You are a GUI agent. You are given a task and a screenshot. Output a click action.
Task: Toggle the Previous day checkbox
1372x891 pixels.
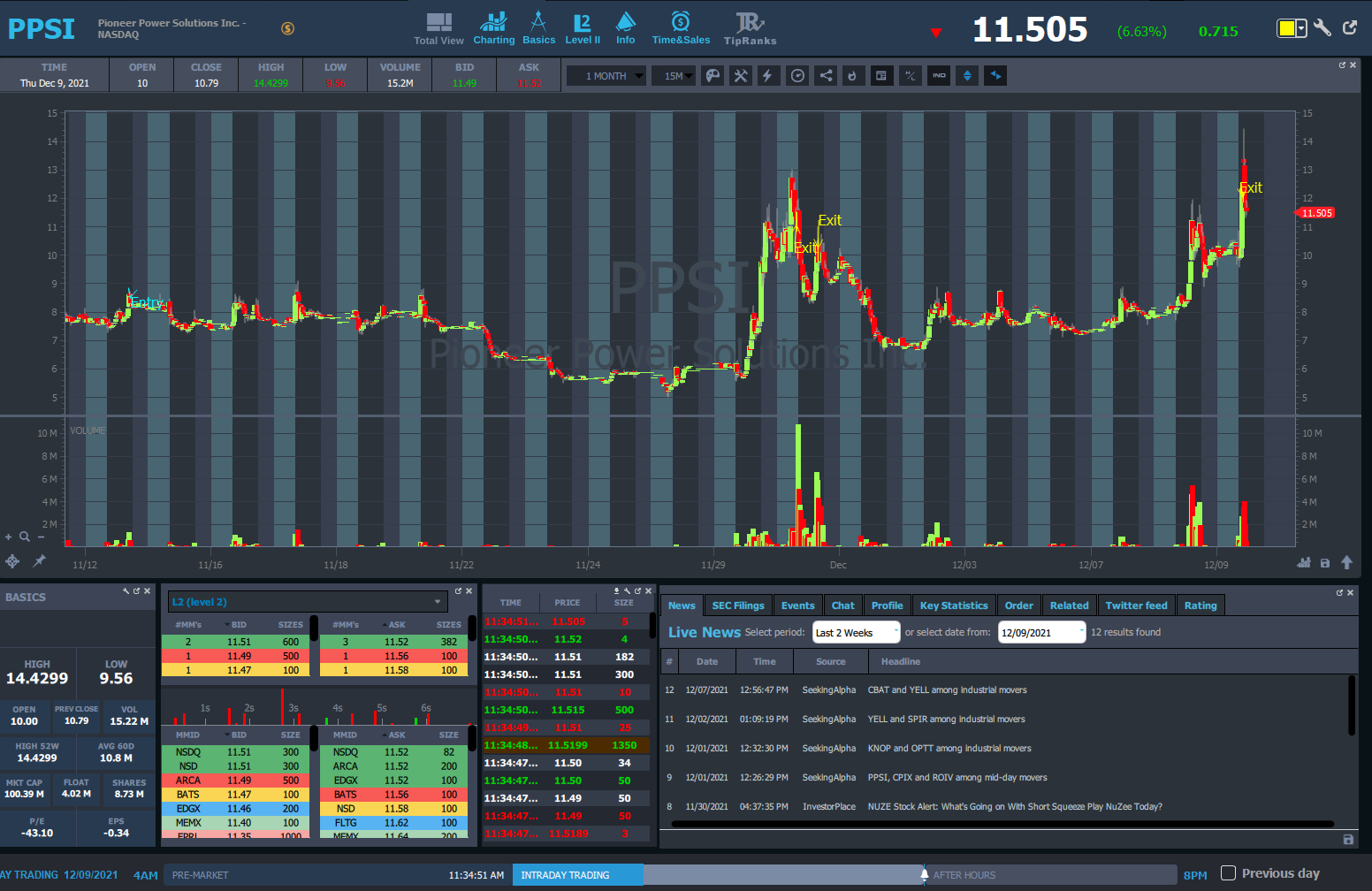pos(1228,873)
